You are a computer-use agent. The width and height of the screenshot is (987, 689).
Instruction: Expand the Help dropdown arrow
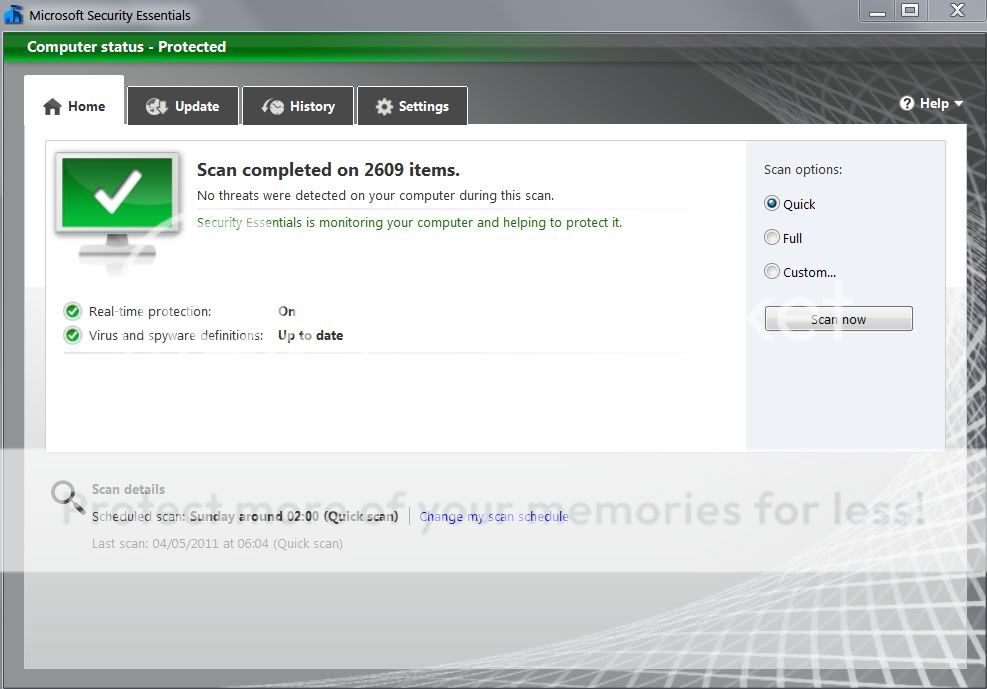959,103
